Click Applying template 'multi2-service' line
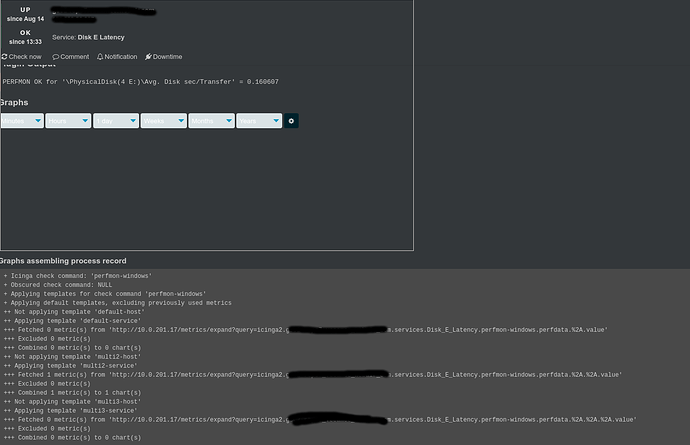Viewport: 690px width, 445px height. click(70, 366)
